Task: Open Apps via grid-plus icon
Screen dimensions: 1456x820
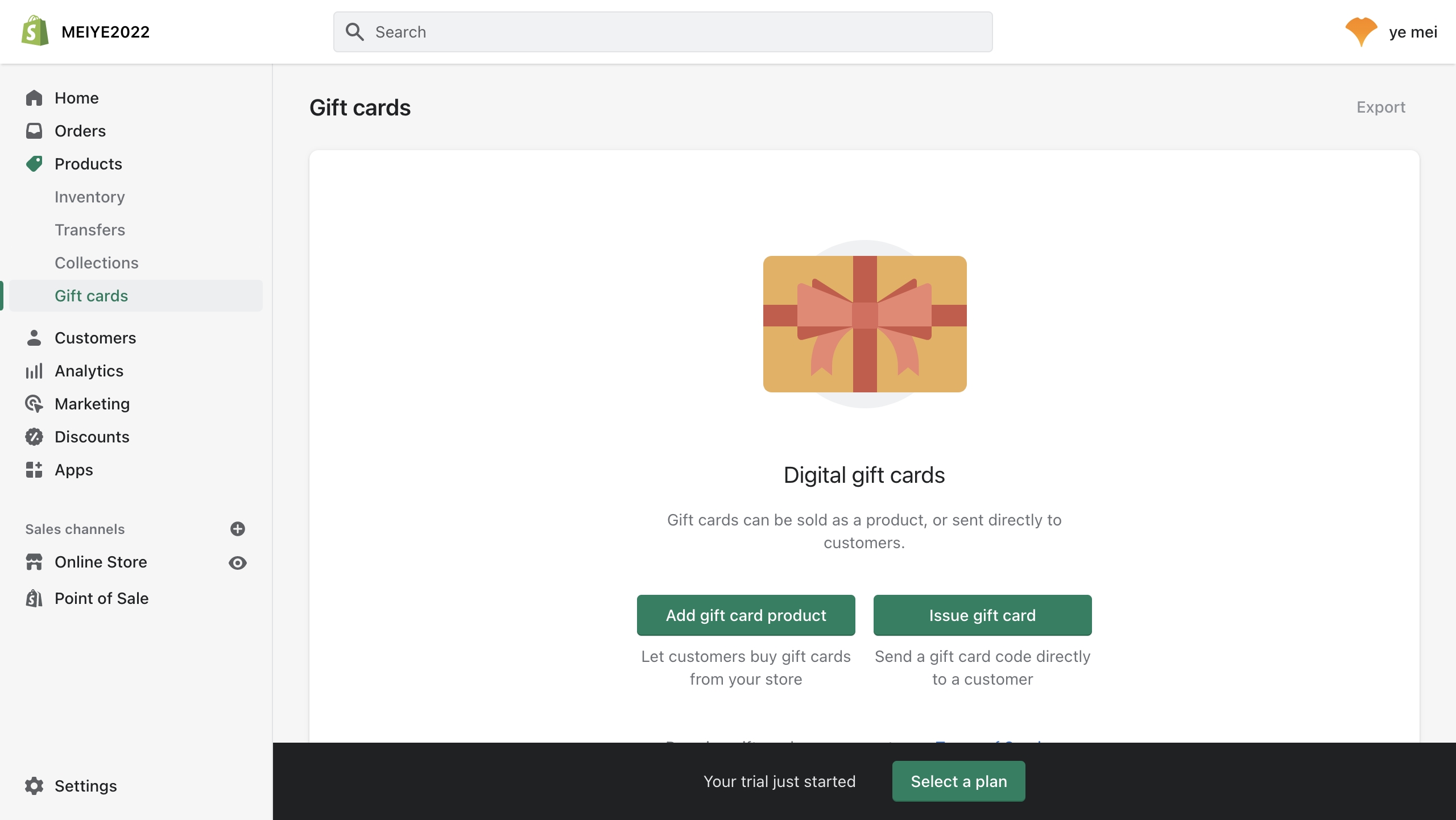Action: [x=34, y=470]
